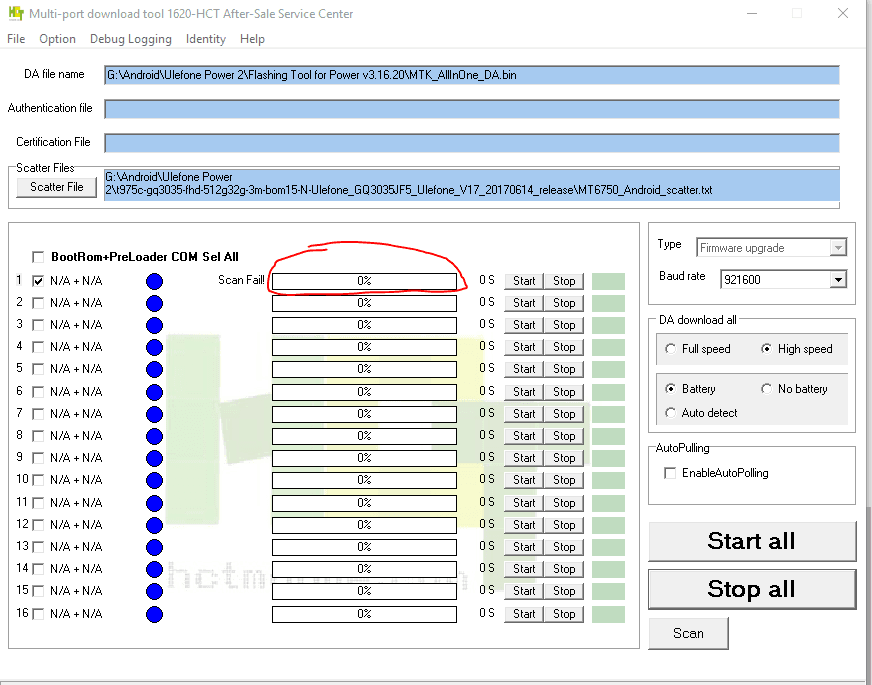Viewport: 872px width, 685px height.
Task: Enable the port 2 checkbox
Action: [x=38, y=303]
